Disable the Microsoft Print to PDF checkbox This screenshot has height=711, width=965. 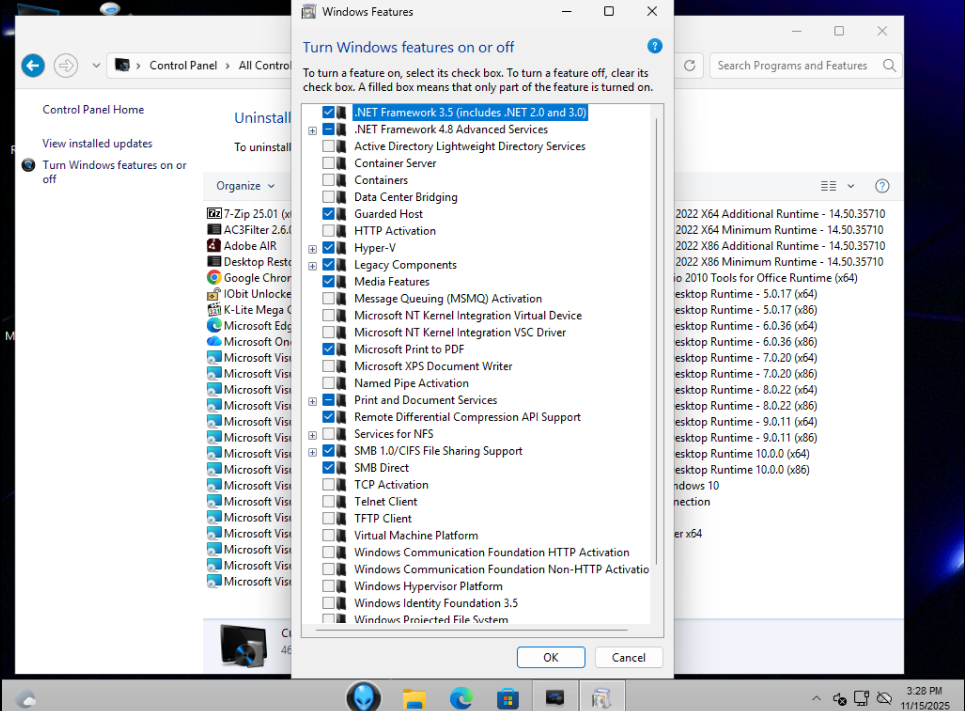329,350
